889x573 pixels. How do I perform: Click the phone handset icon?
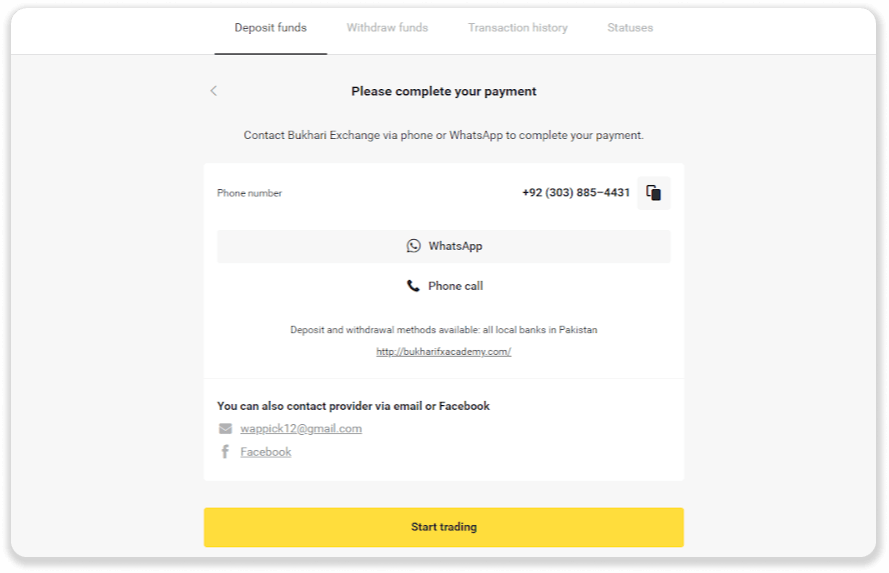click(414, 286)
